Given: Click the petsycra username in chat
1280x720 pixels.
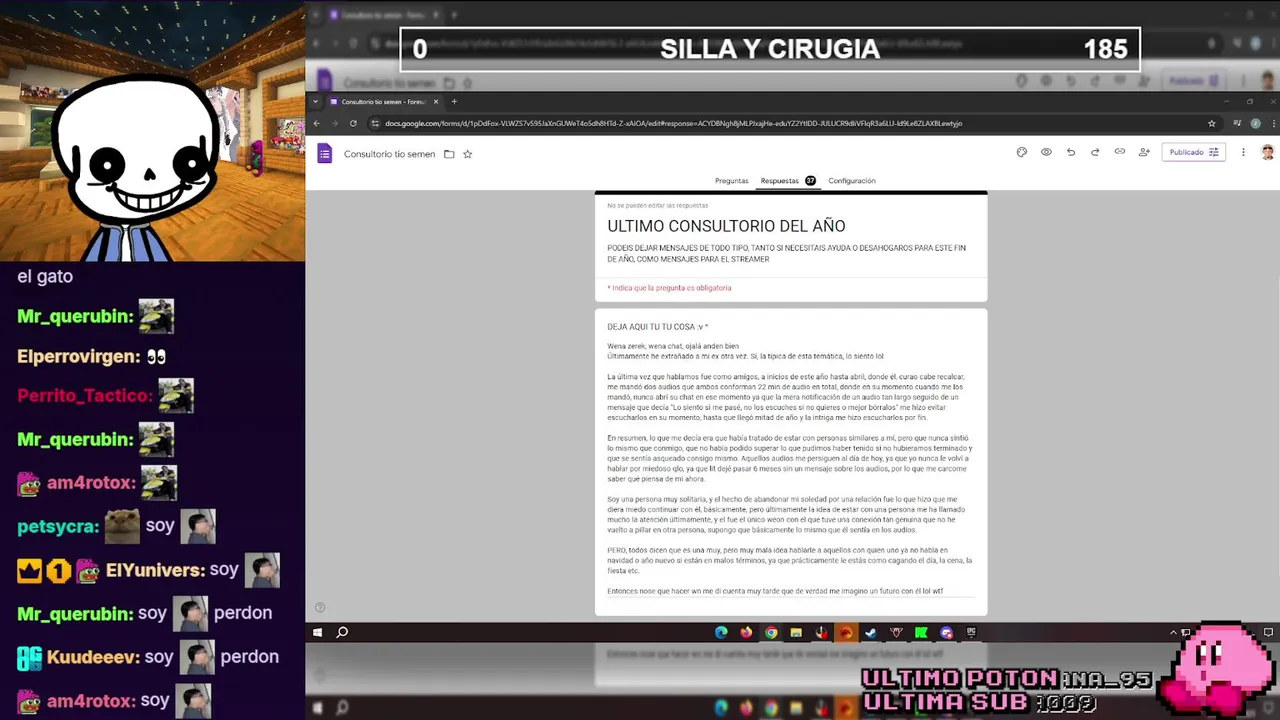Looking at the screenshot, I should (x=58, y=527).
